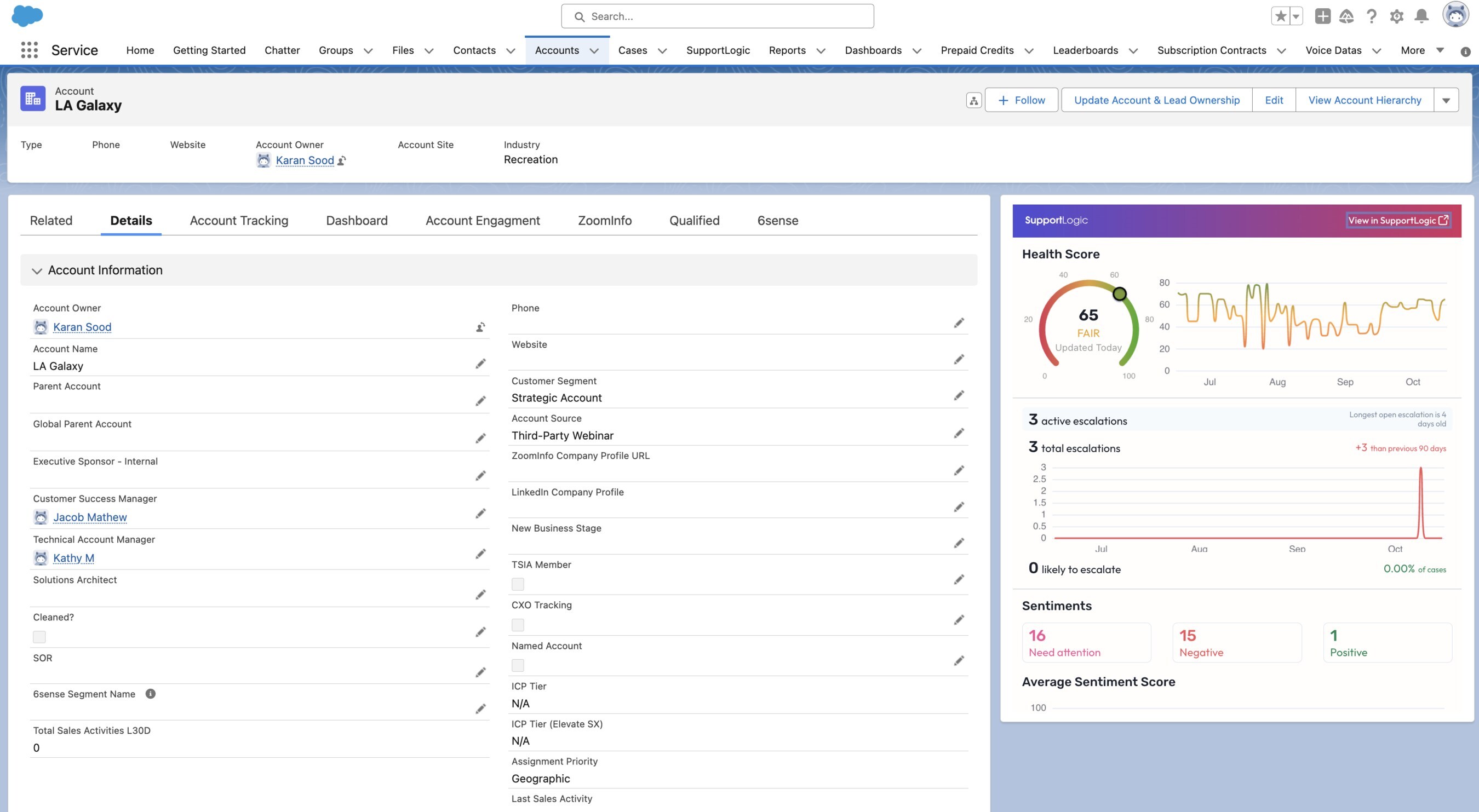Click the health score gauge knob
Image resolution: width=1479 pixels, height=812 pixels.
pos(1119,295)
